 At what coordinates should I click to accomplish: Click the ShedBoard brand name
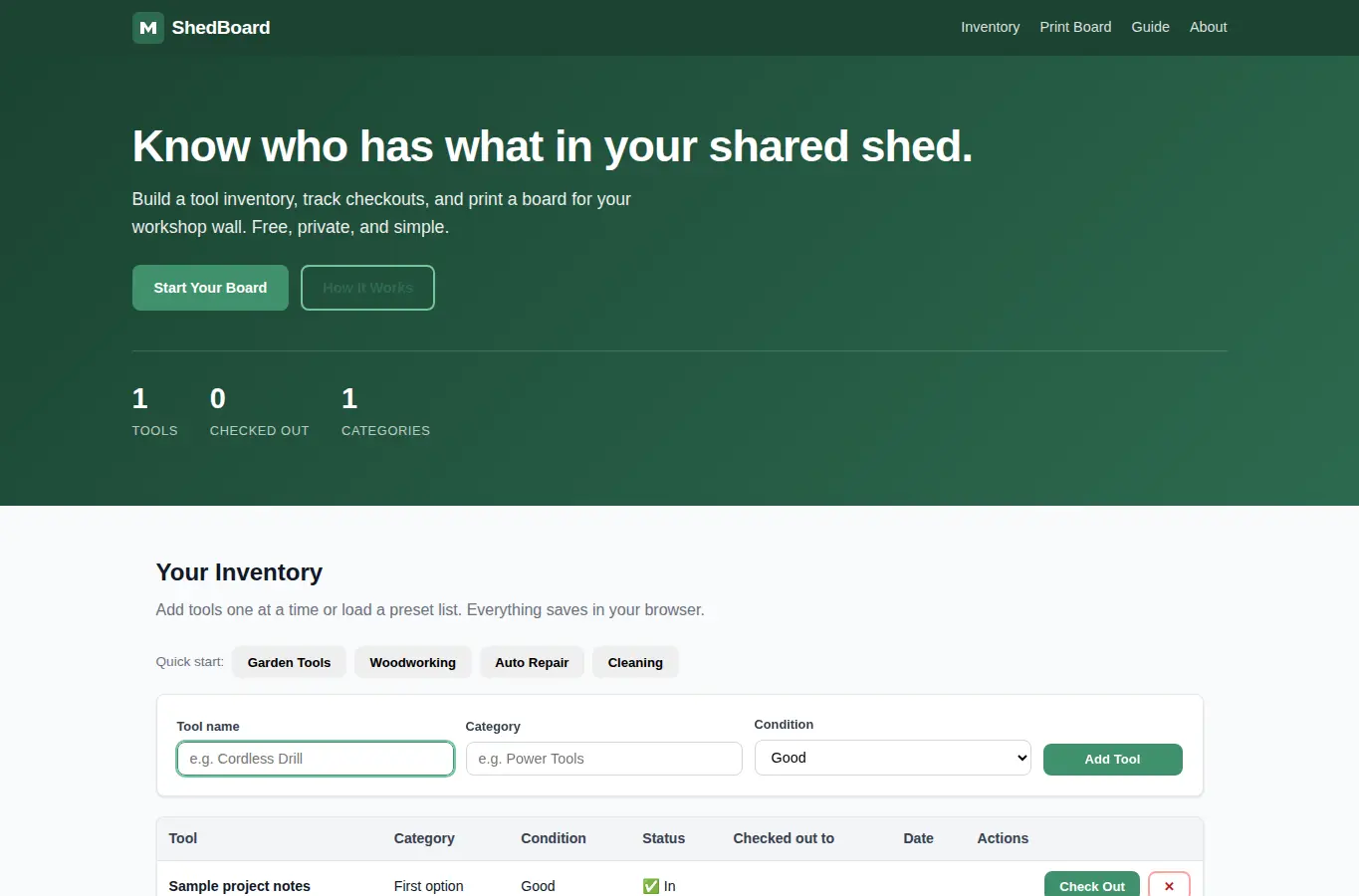pyautogui.click(x=221, y=28)
